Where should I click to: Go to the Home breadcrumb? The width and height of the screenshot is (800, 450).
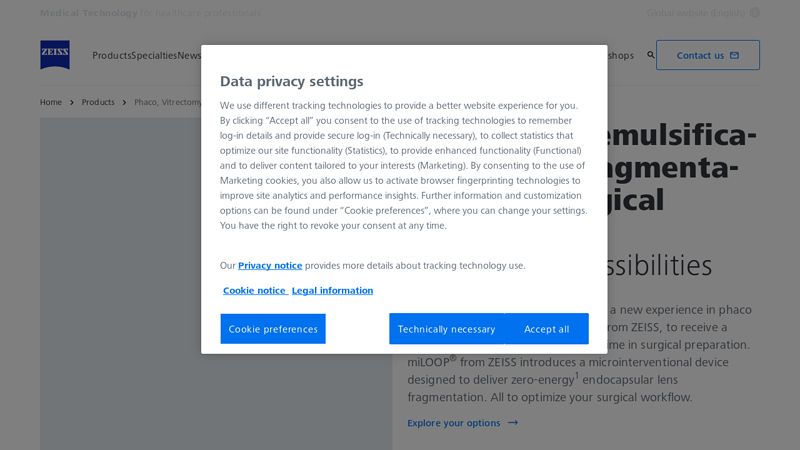tap(51, 102)
